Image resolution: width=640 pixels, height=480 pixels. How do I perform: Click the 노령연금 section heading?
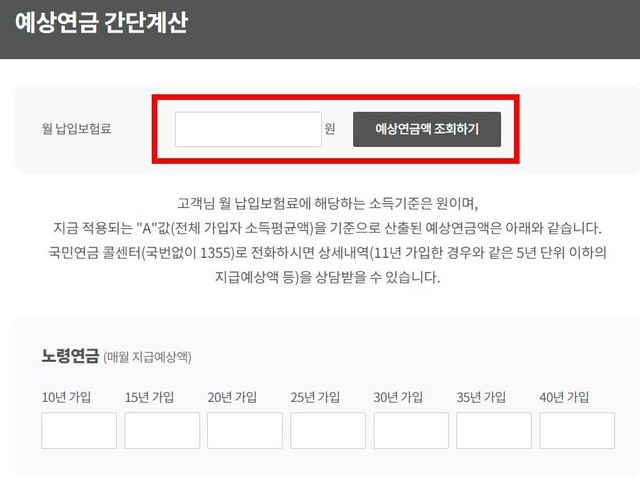tap(70, 356)
